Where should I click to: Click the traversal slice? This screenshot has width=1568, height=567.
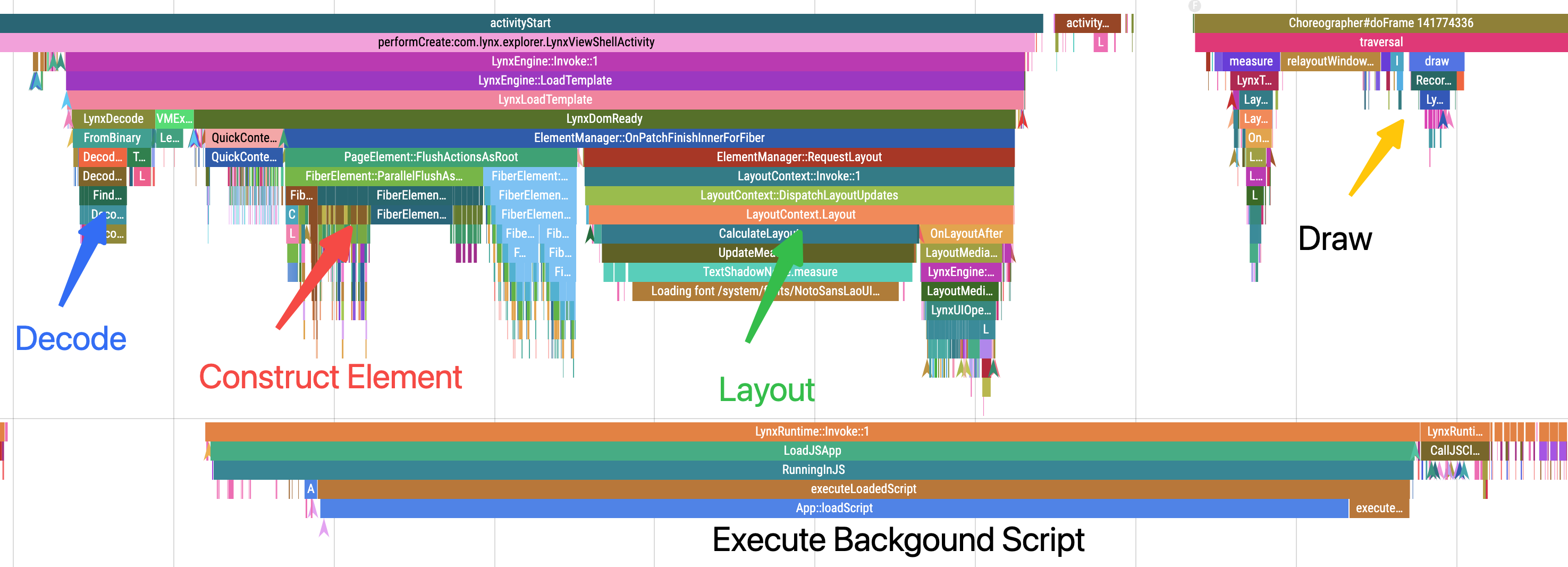pos(1381,42)
